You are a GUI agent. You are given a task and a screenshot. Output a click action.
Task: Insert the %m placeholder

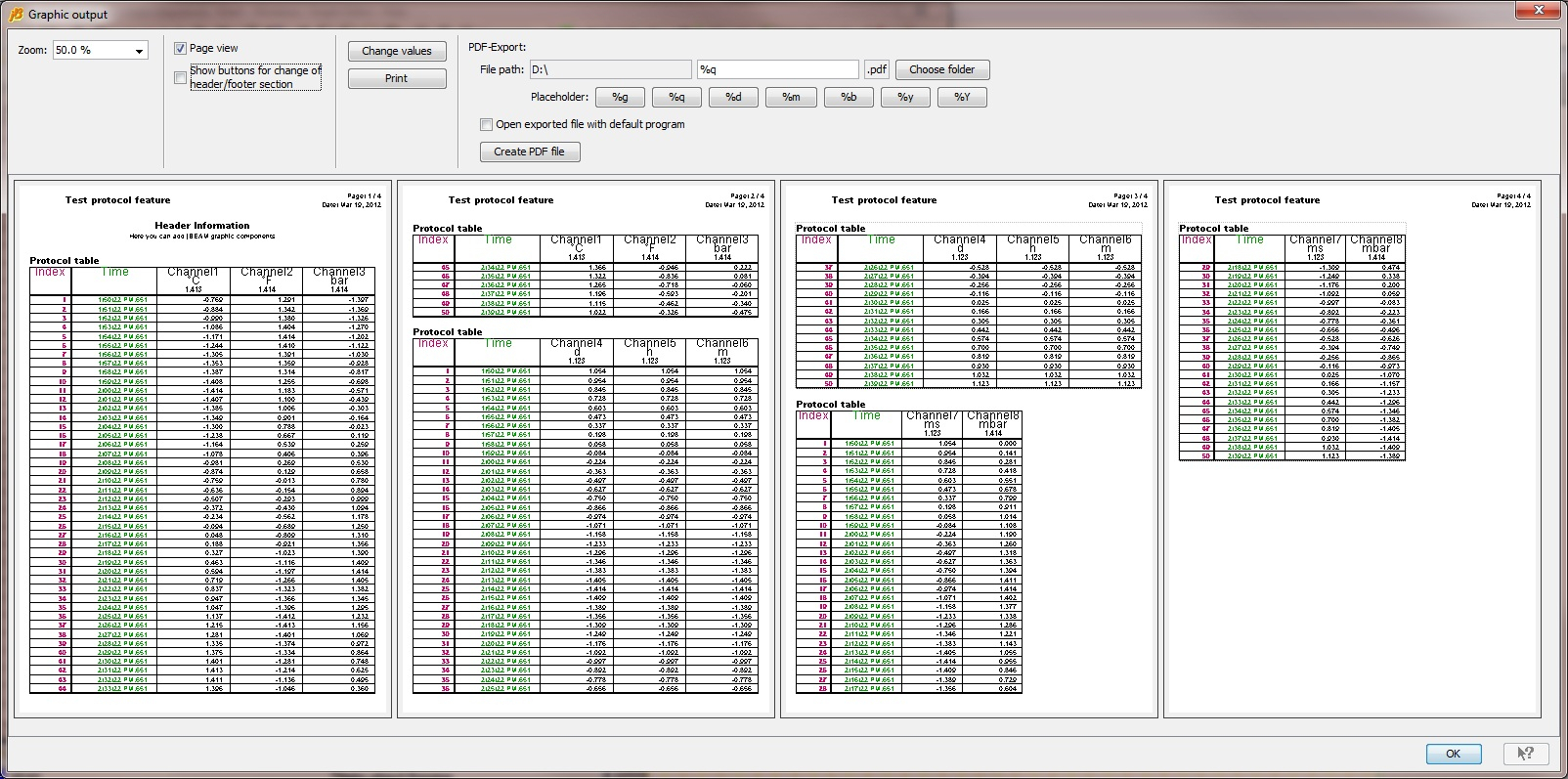tap(791, 97)
